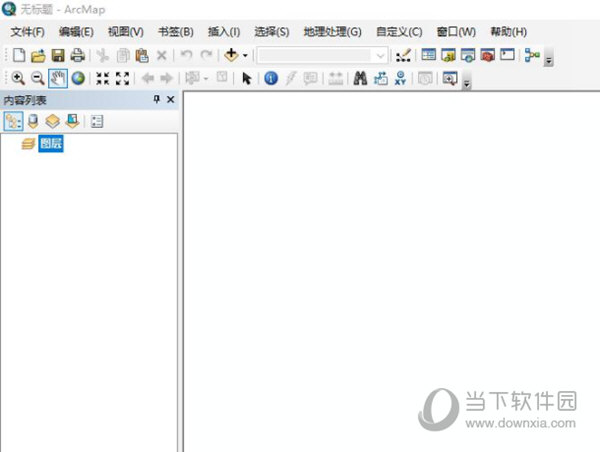This screenshot has width=600, height=452.
Task: Open the Catalog window
Action: pos(448,55)
